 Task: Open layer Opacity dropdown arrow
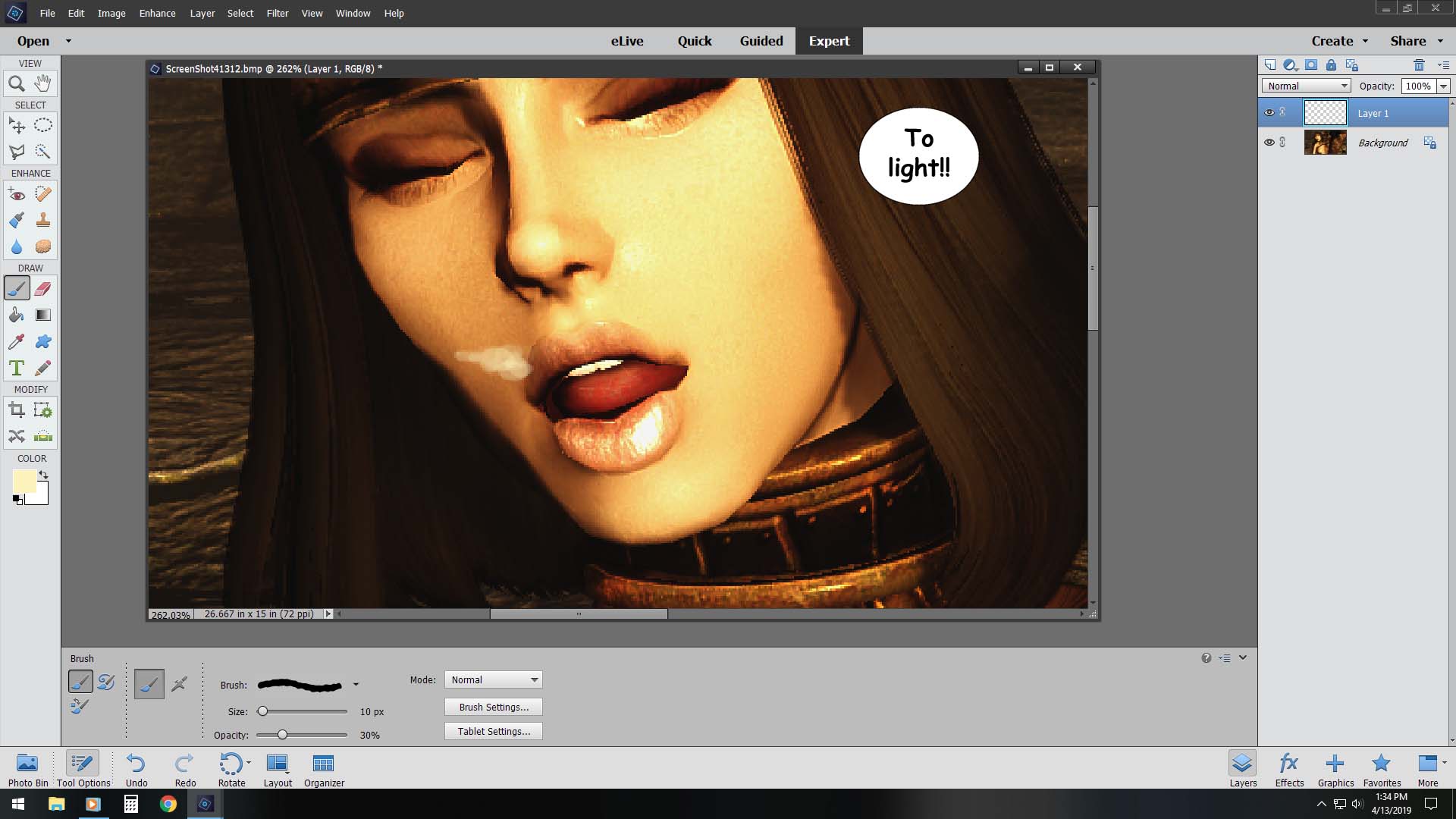pos(1443,86)
